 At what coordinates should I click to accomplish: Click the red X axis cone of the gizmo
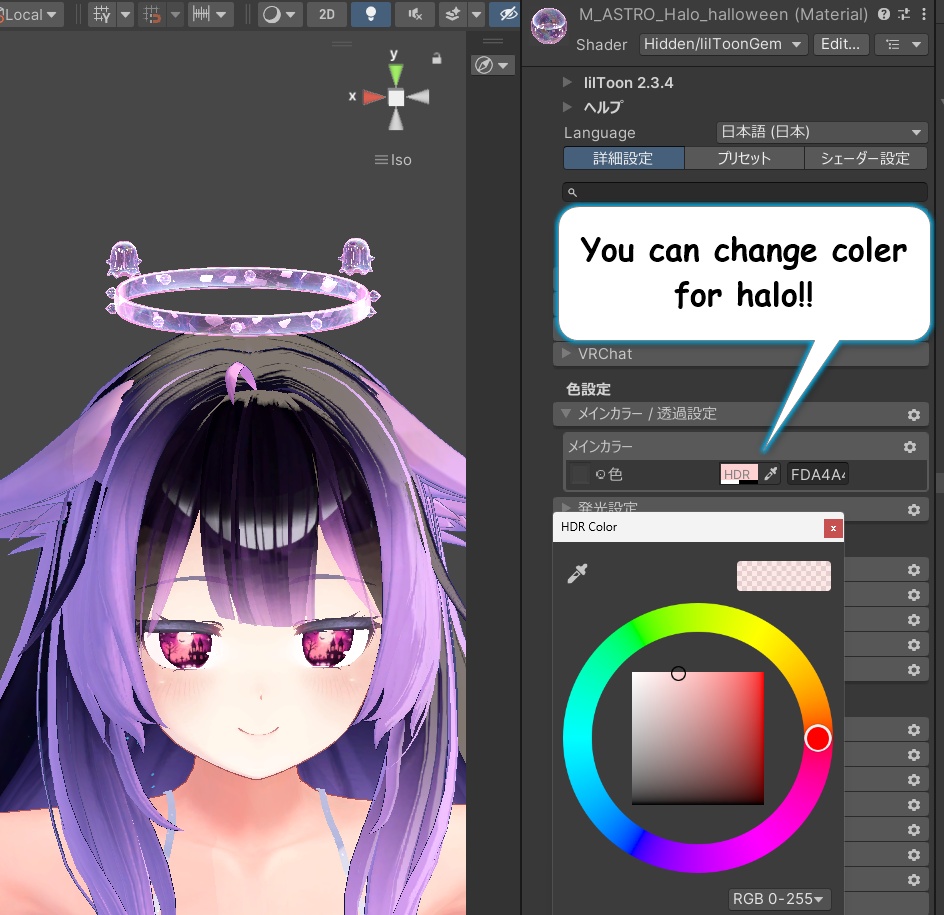(374, 97)
